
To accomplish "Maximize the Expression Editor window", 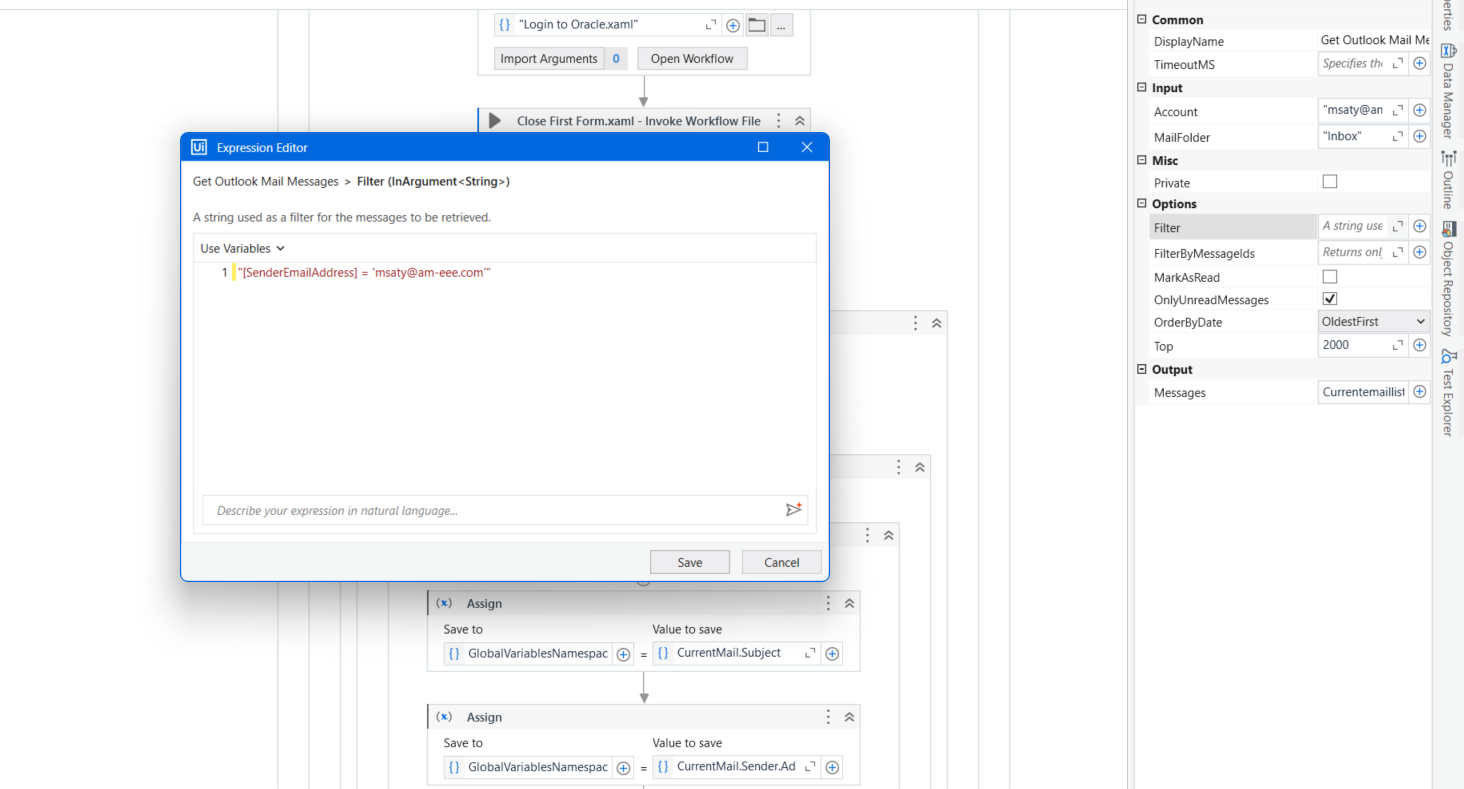I will pos(763,147).
